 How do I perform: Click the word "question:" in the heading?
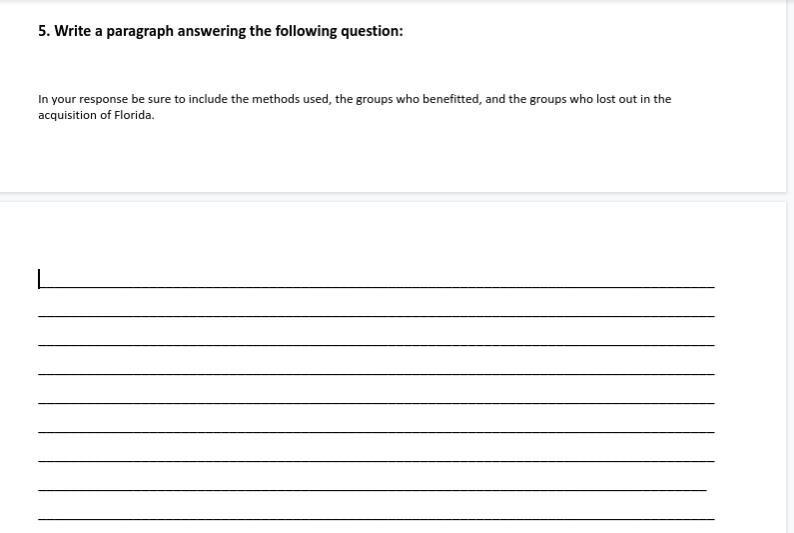point(372,31)
